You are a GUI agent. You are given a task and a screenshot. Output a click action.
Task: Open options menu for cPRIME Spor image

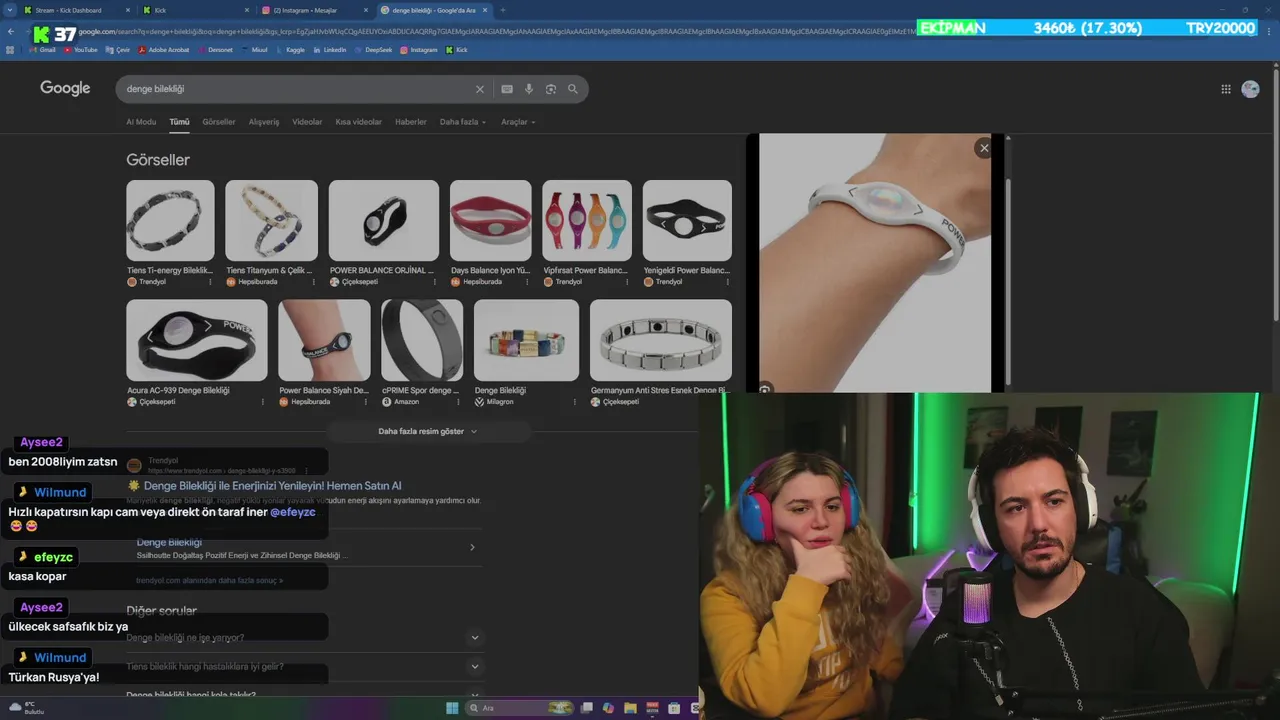click(460, 402)
